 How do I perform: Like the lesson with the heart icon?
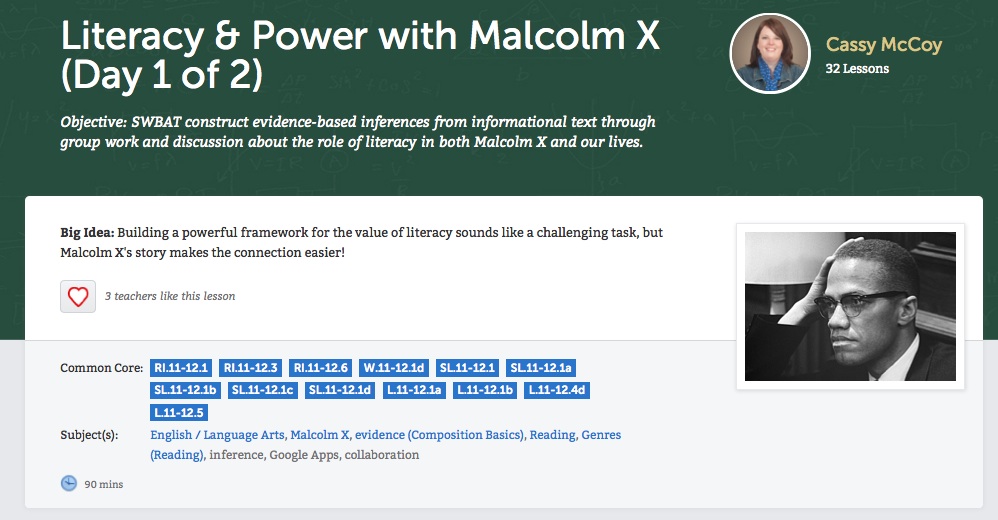point(78,297)
